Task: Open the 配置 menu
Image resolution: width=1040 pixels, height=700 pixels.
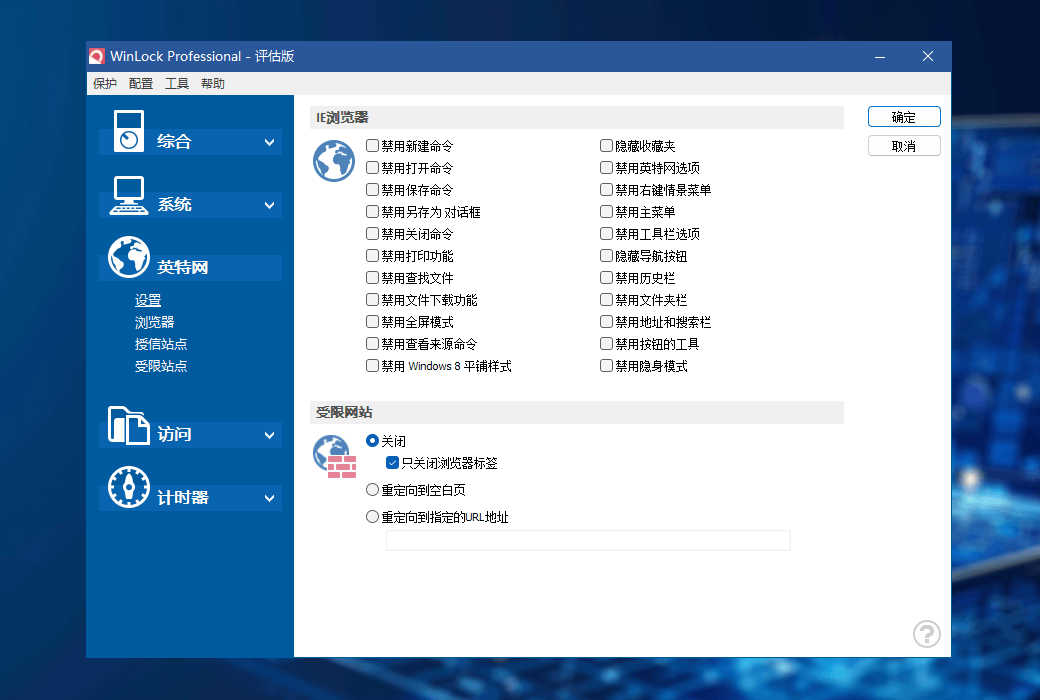Action: click(141, 84)
